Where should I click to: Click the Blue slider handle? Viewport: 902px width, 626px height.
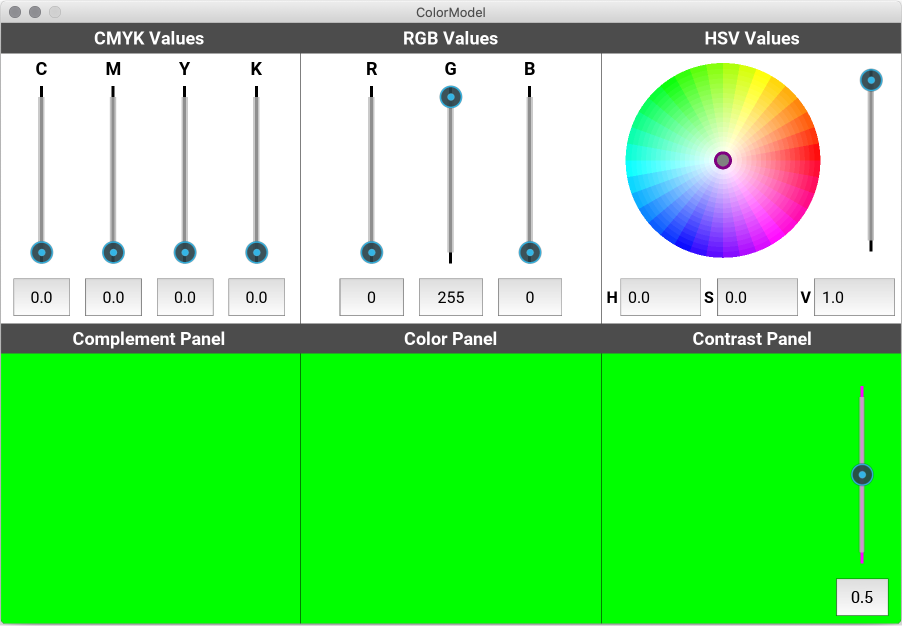point(530,253)
